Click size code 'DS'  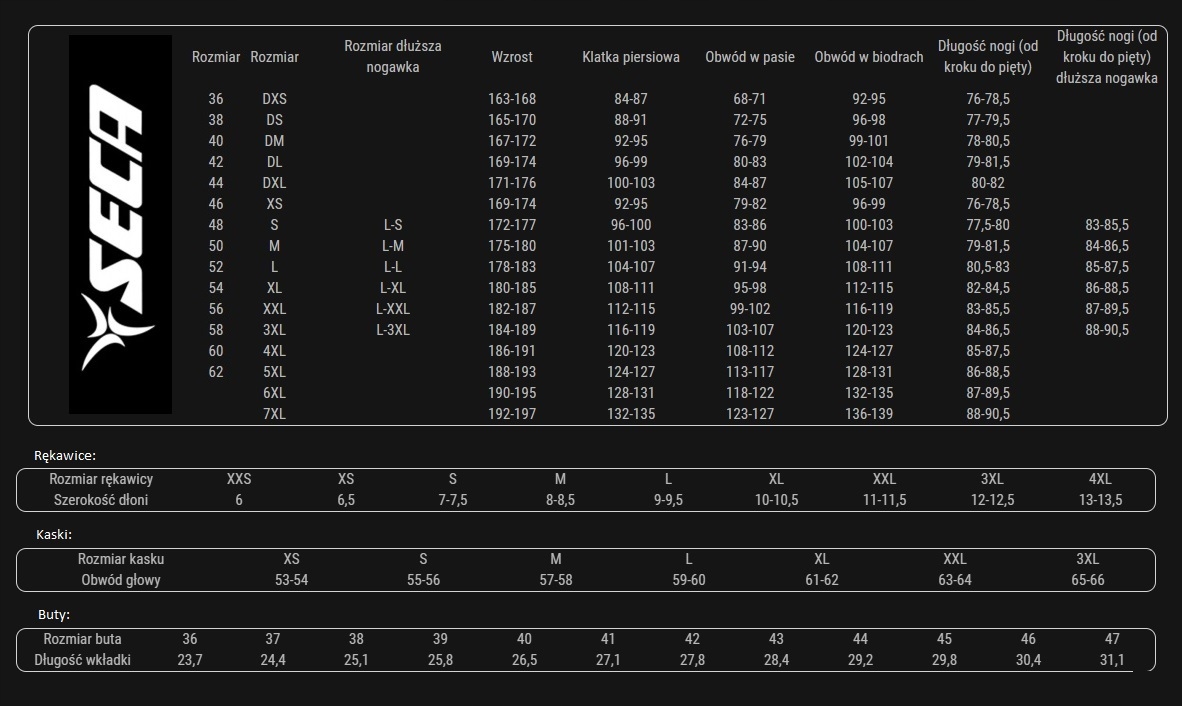tap(274, 120)
